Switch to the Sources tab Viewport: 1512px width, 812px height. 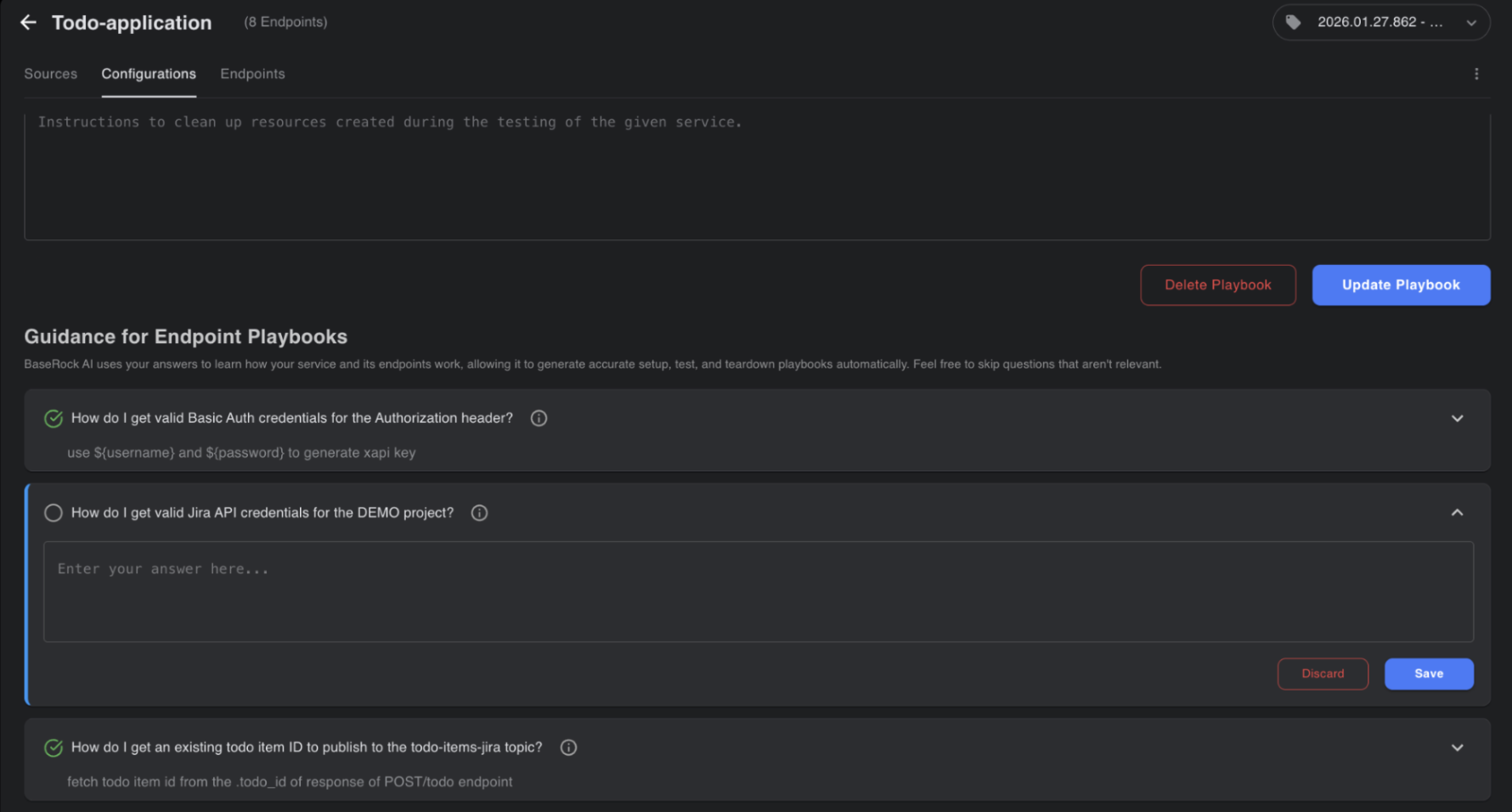click(x=50, y=74)
